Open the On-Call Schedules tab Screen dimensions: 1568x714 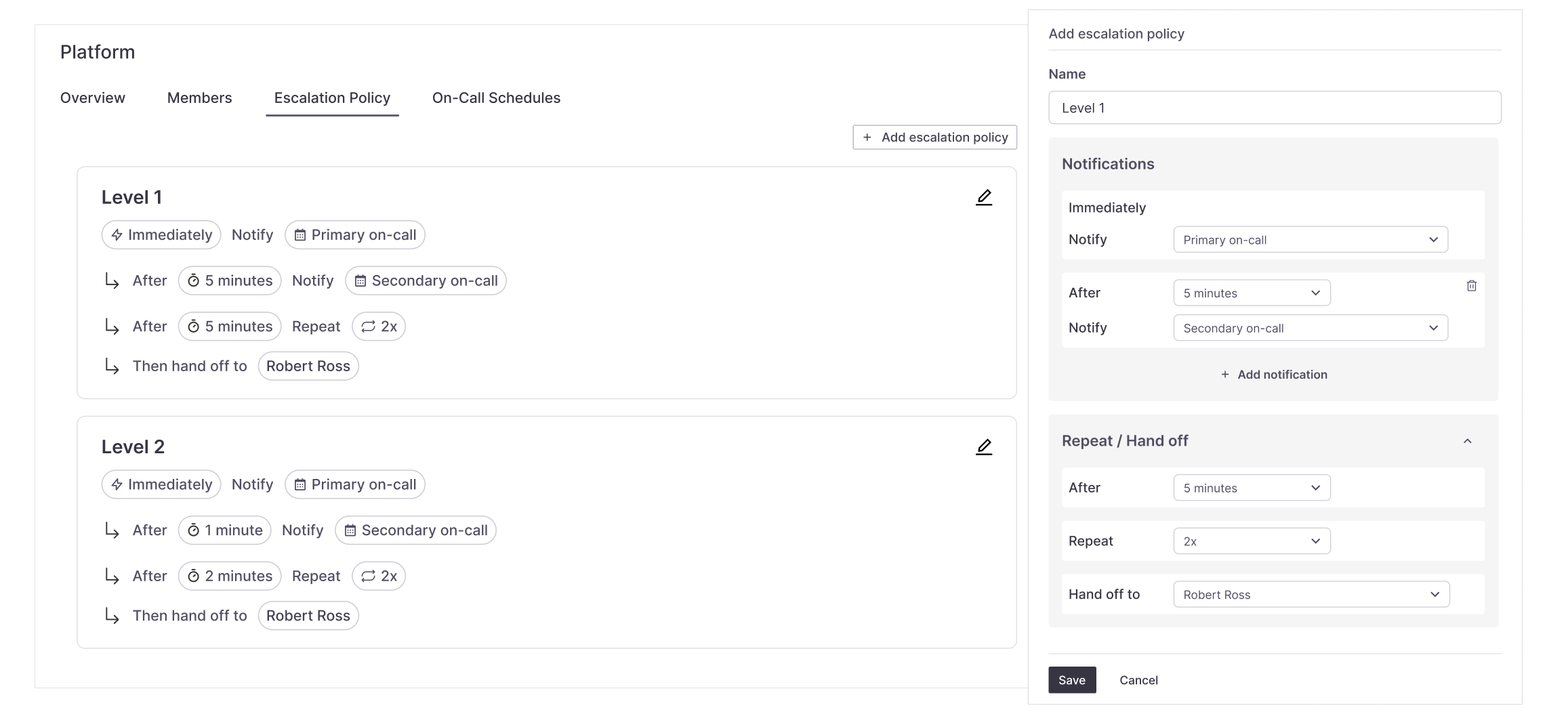coord(496,98)
